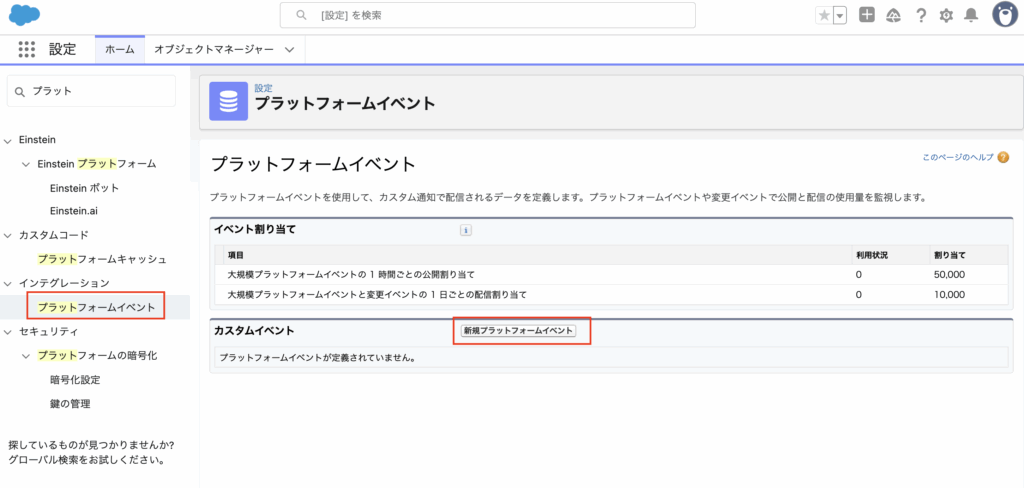Click the Favorites star icon
The width and height of the screenshot is (1024, 488).
824,15
